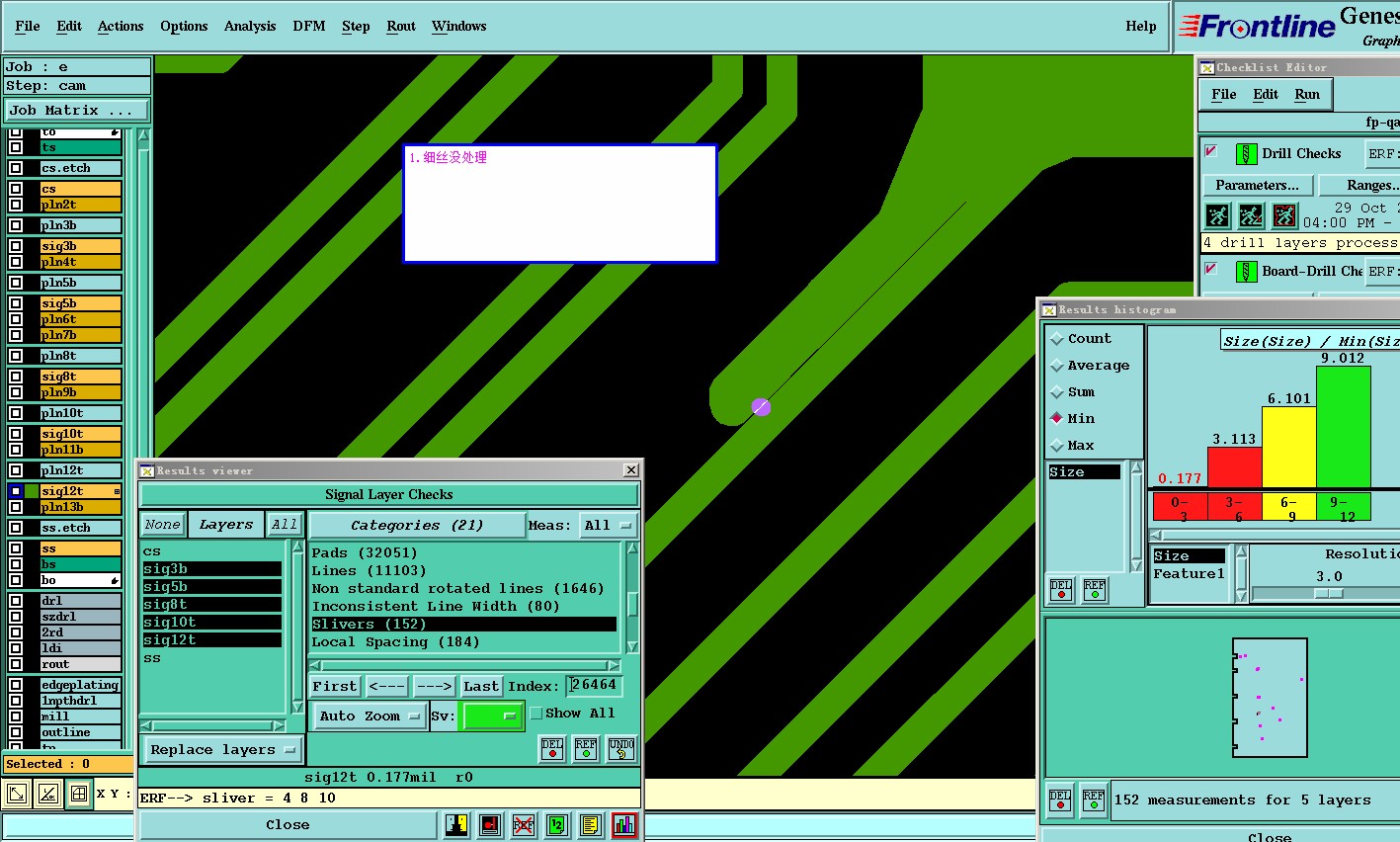
Task: Click the First button in Results viewer
Action: (335, 686)
